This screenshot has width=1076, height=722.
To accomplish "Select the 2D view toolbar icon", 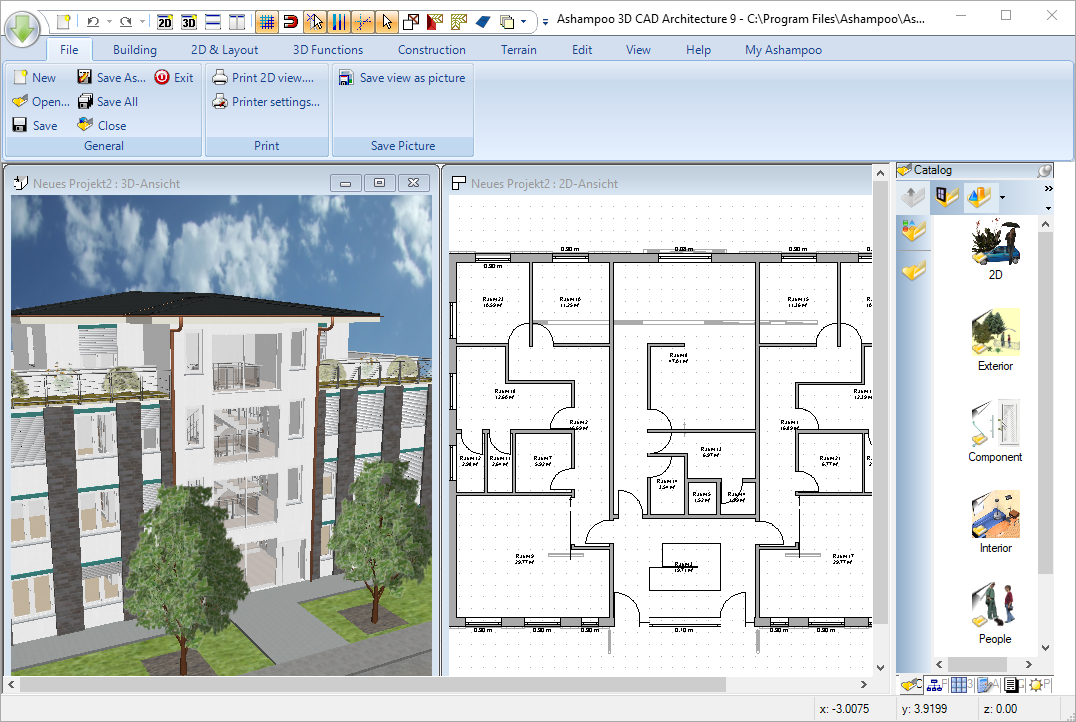I will click(165, 20).
